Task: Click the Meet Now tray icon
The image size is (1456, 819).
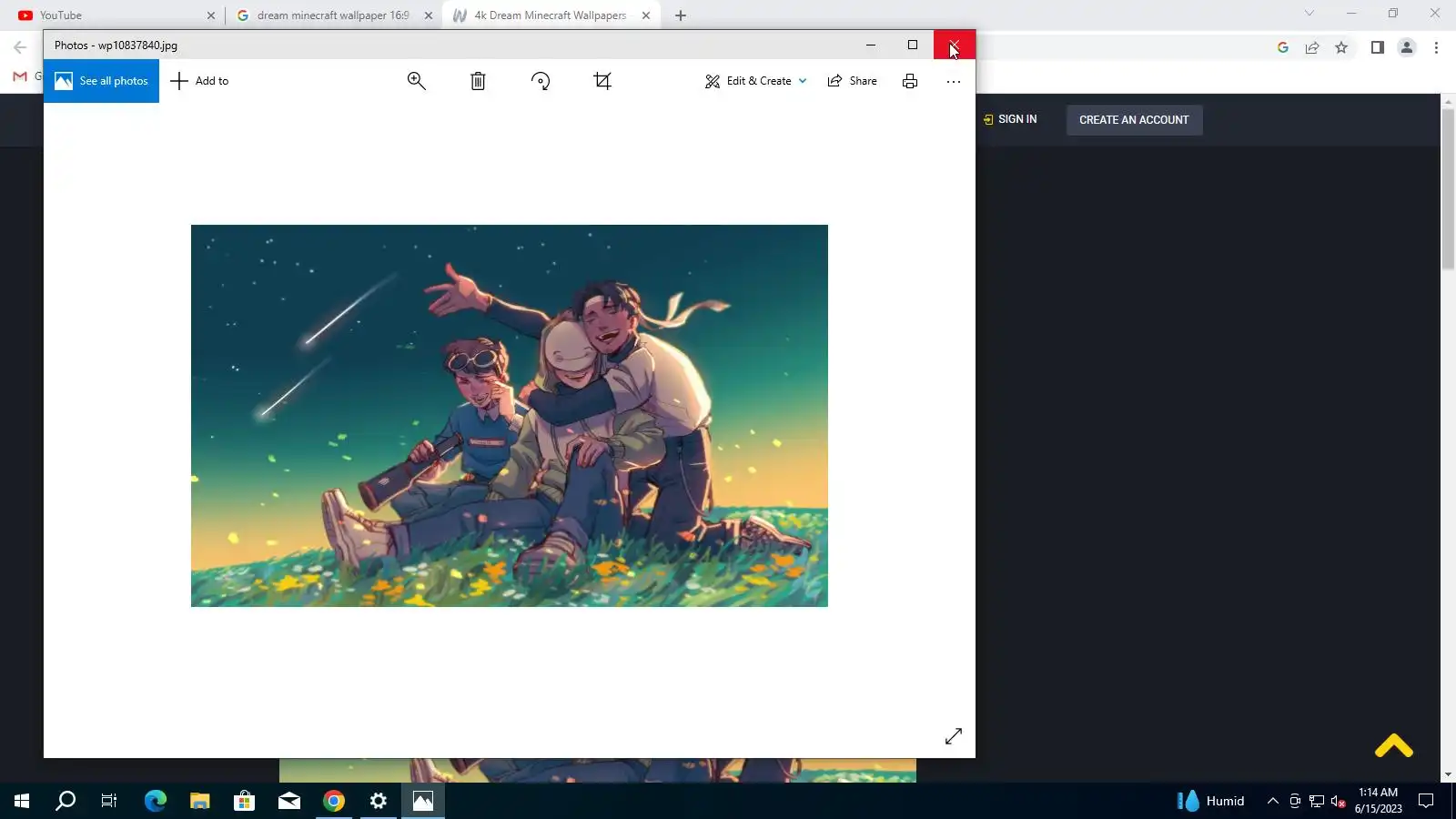Action: coord(1295,801)
